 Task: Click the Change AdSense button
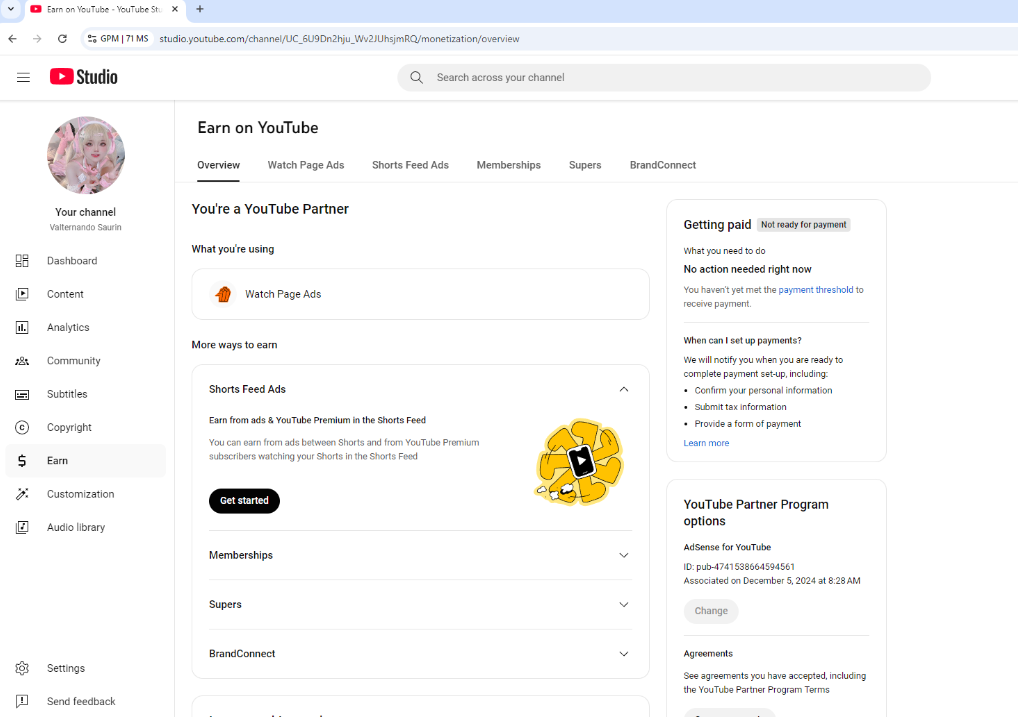pyautogui.click(x=711, y=610)
